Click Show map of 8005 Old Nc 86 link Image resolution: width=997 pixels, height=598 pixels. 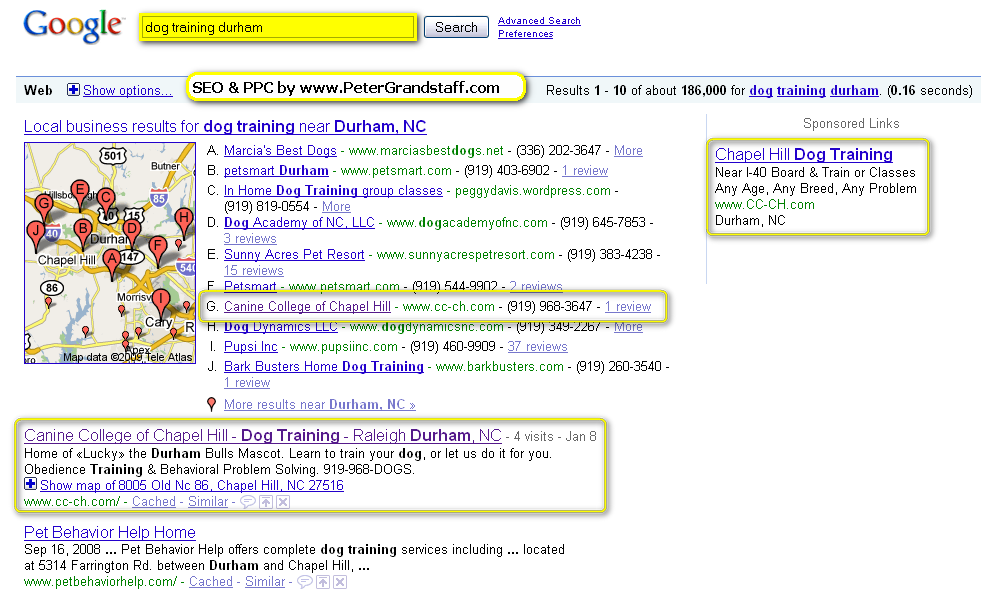pos(191,485)
